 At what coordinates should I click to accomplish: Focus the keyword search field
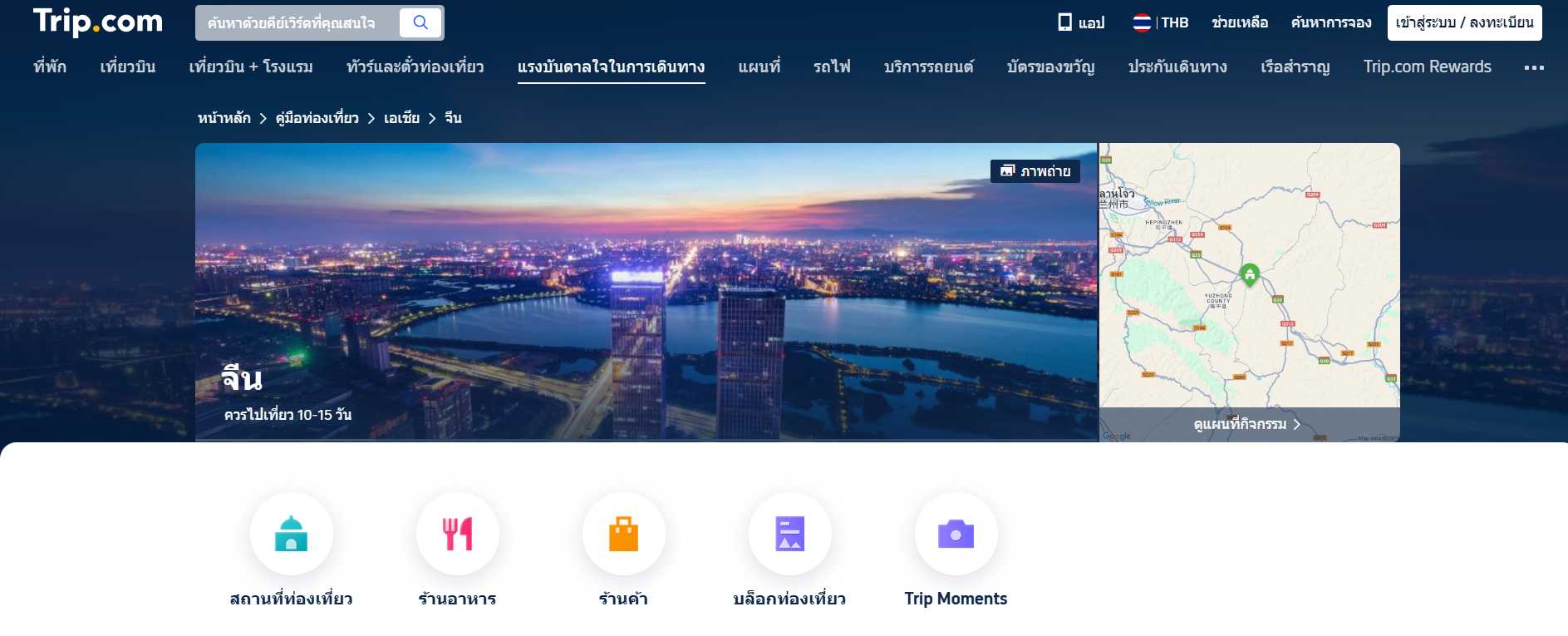(x=297, y=22)
